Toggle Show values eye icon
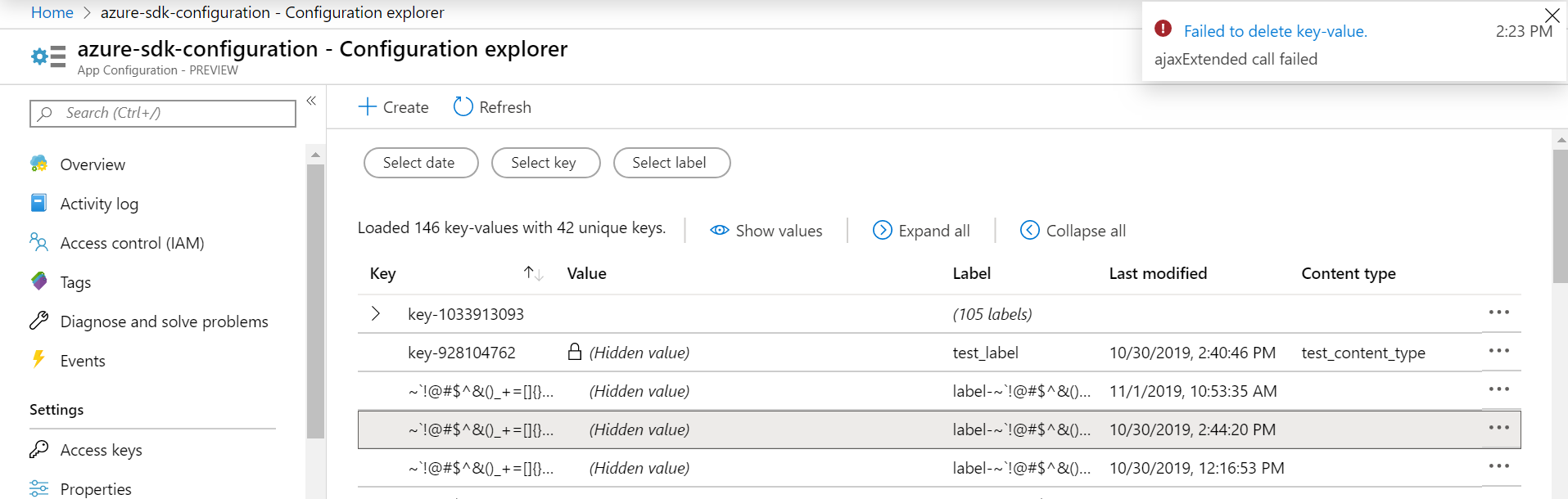Viewport: 1568px width, 499px height. click(x=720, y=231)
